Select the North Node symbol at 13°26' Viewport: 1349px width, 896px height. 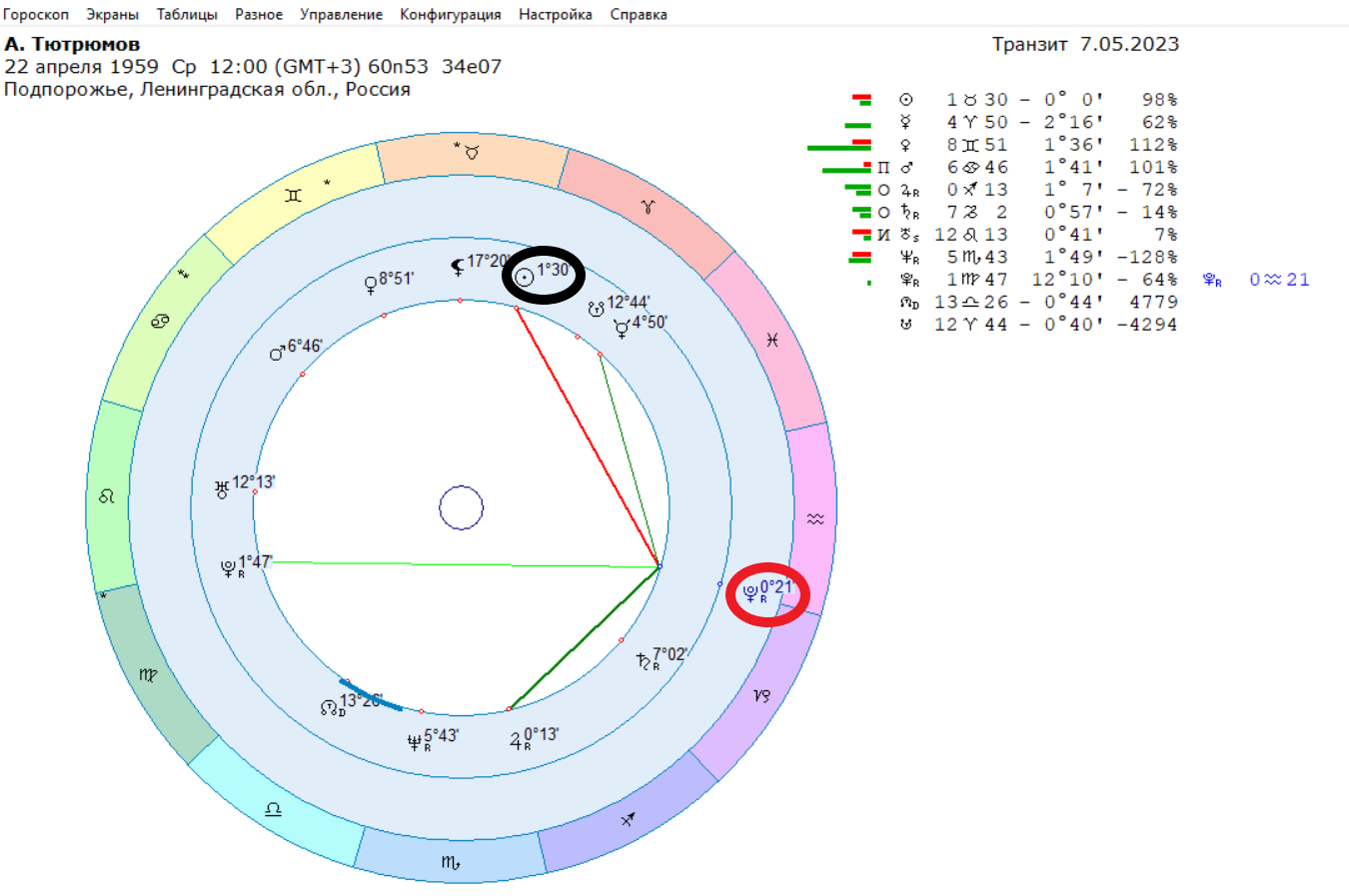[331, 707]
